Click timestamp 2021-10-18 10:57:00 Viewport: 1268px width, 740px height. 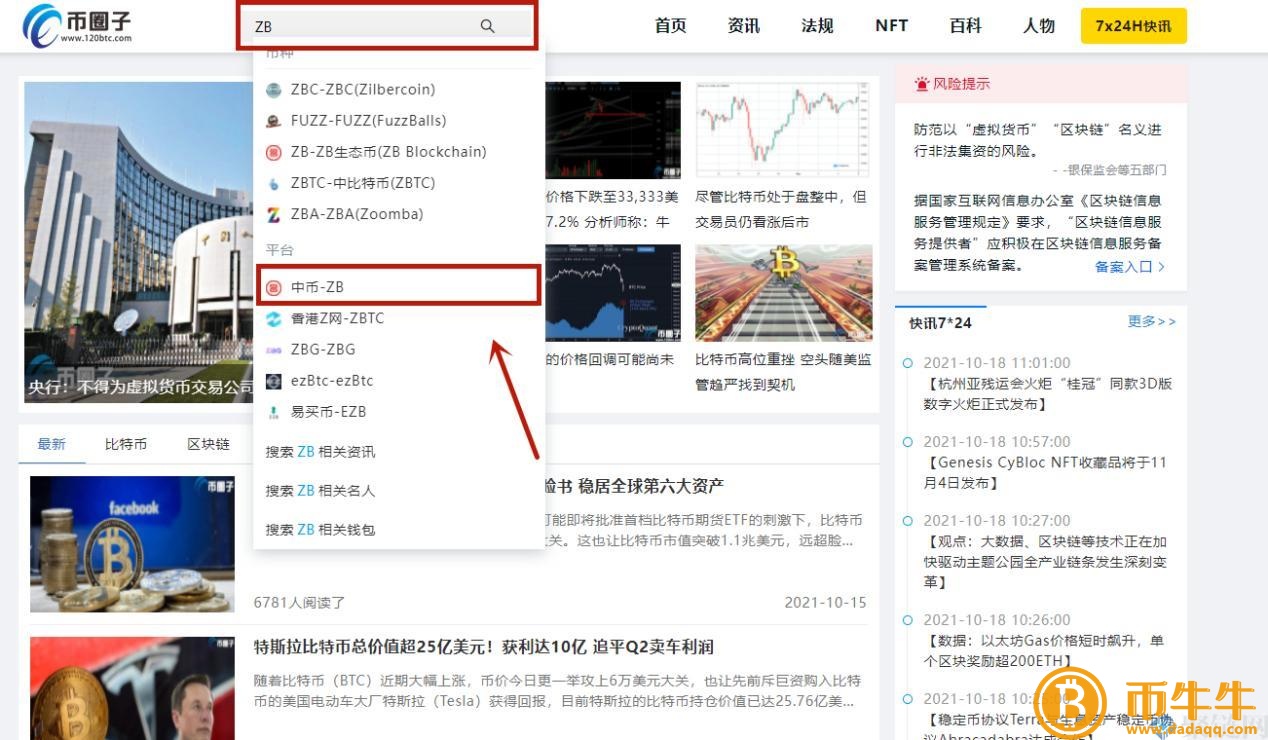pyautogui.click(x=996, y=442)
